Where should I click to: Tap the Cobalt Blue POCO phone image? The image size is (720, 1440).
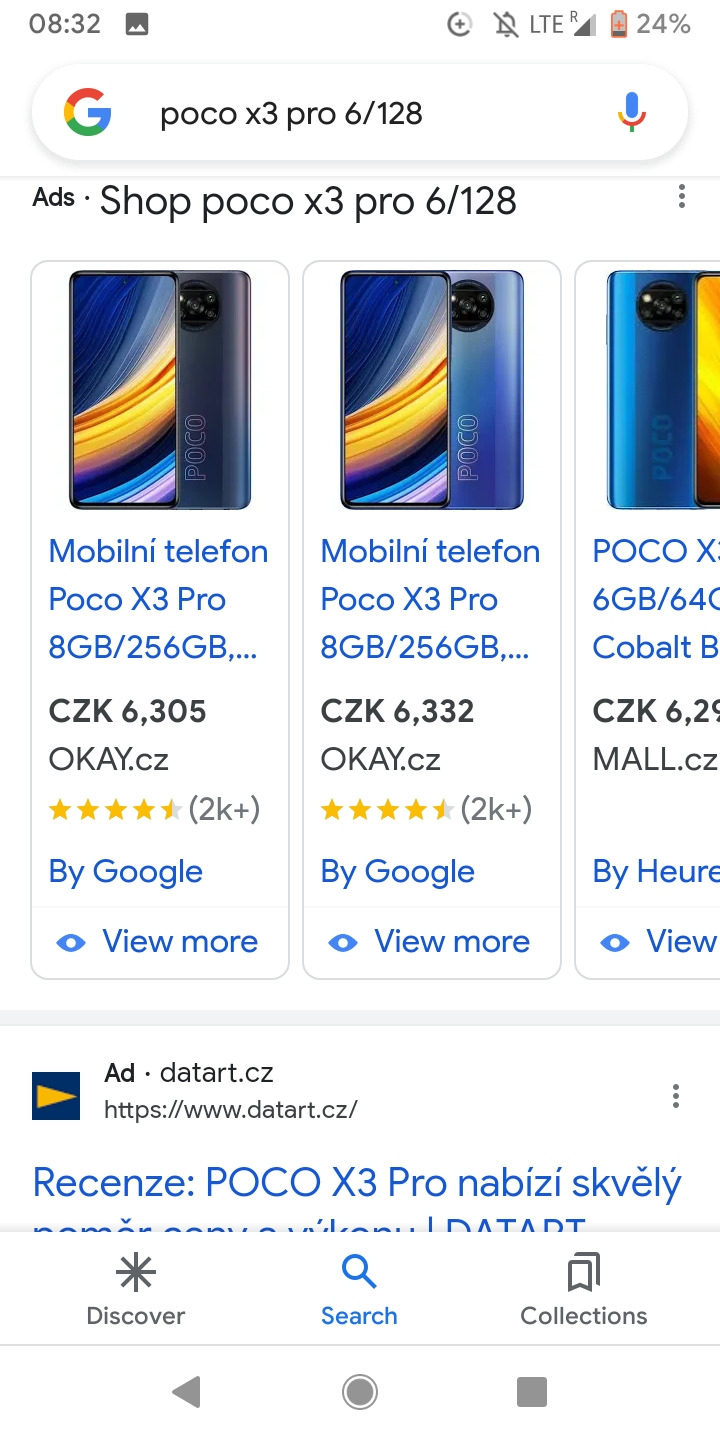pos(660,390)
